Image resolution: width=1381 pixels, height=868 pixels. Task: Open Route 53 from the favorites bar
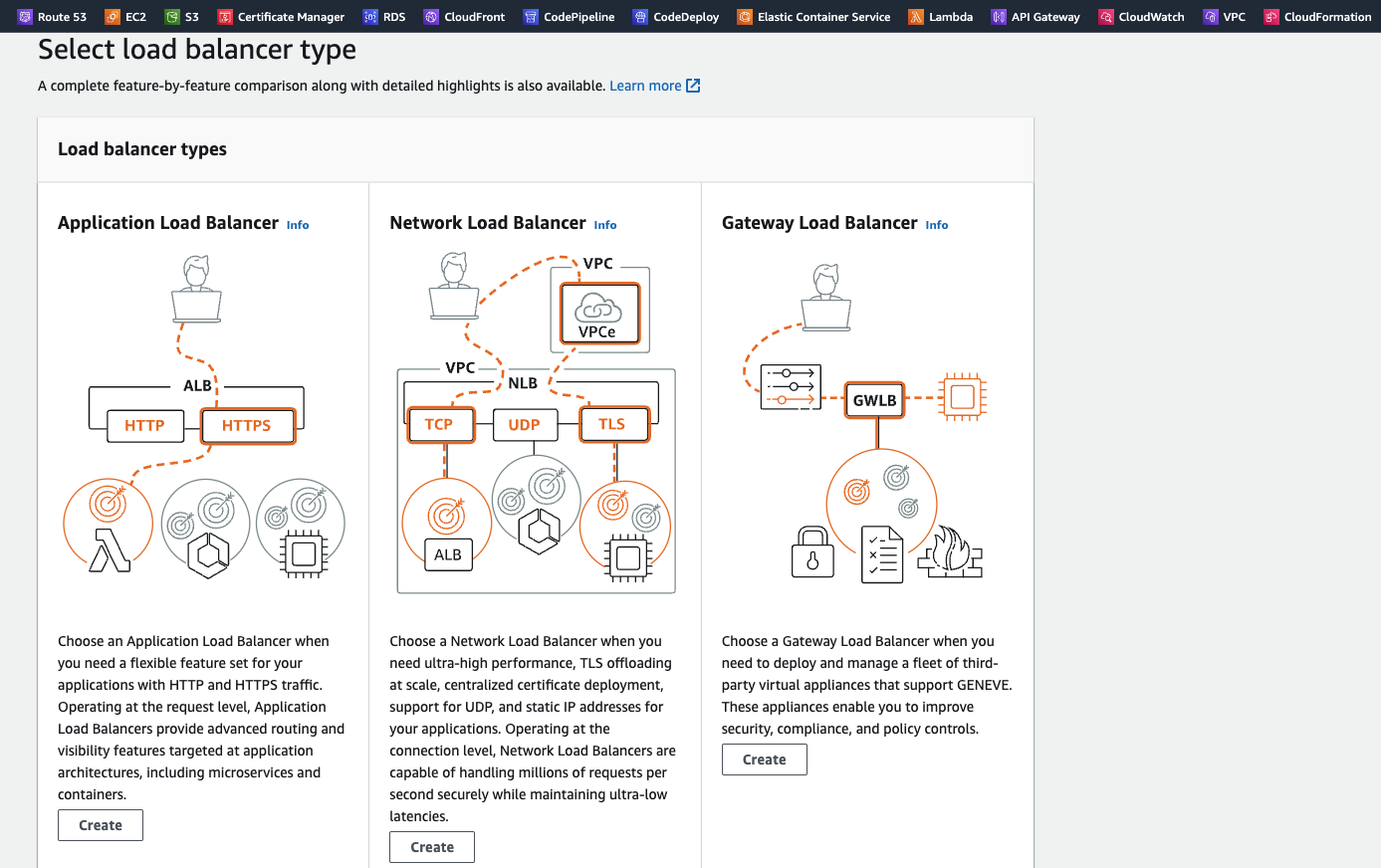point(53,17)
